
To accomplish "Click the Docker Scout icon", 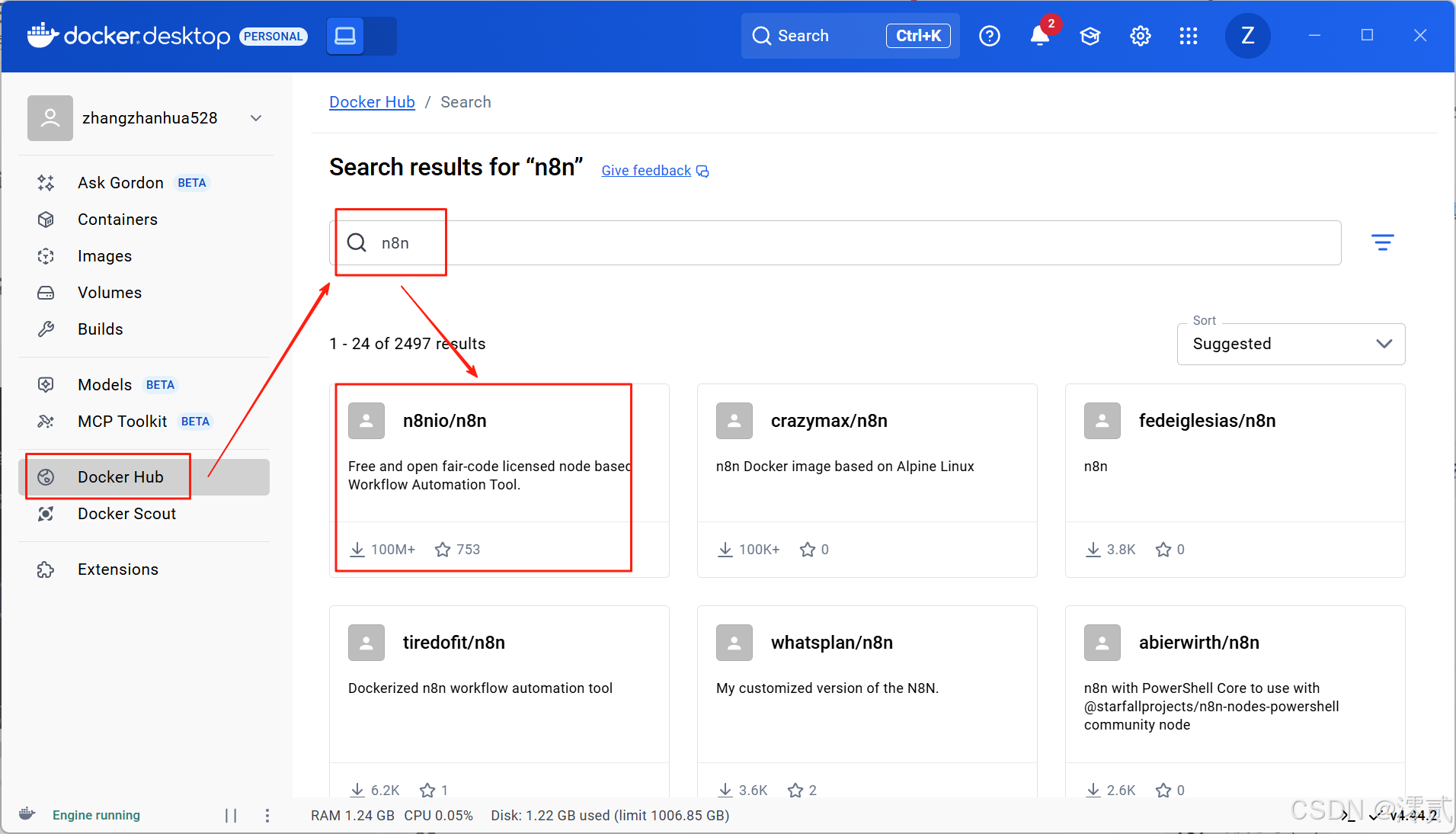I will tap(46, 514).
